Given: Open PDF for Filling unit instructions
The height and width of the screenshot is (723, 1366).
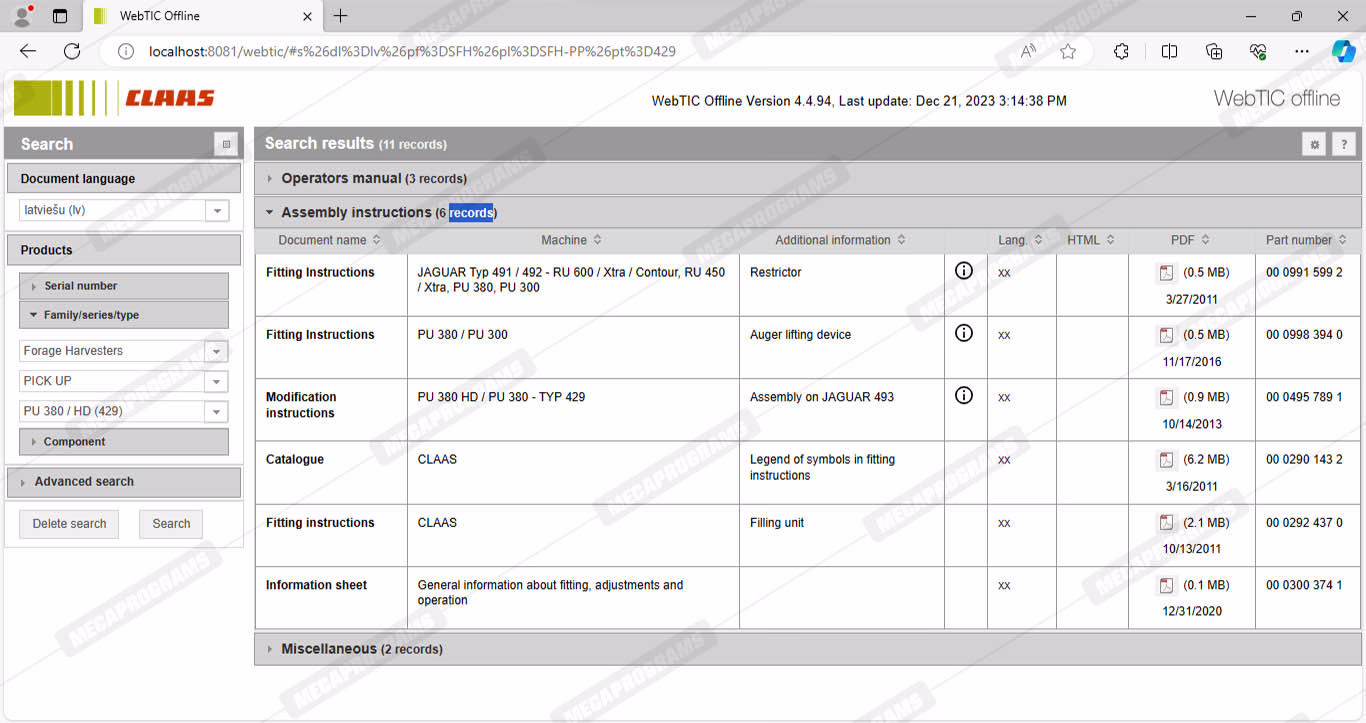Looking at the screenshot, I should click(x=1166, y=523).
